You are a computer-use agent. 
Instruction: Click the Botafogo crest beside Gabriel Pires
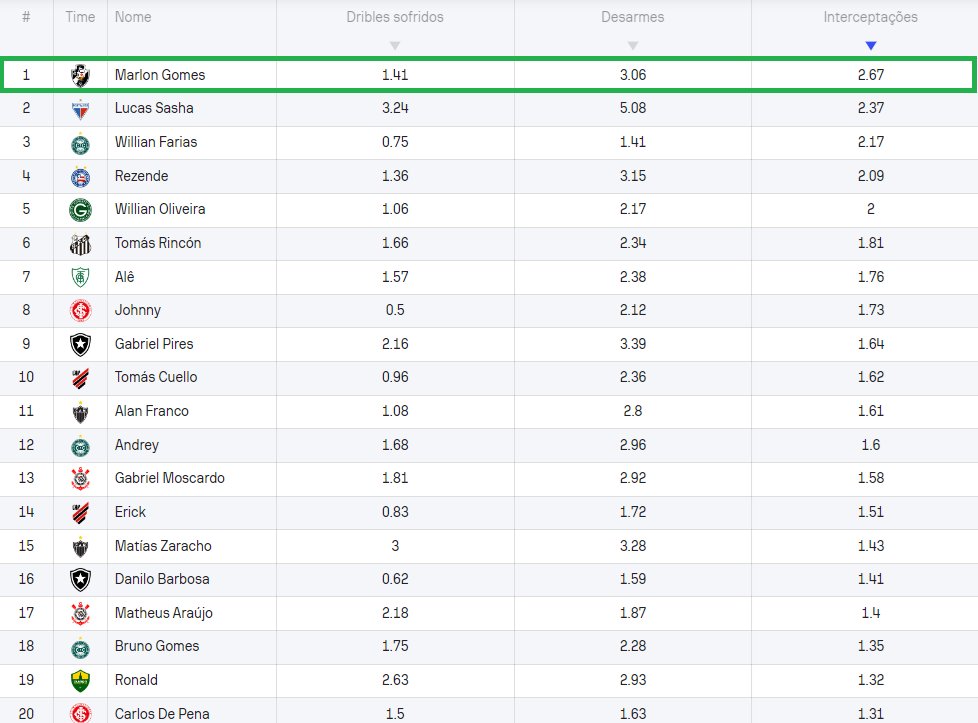point(80,344)
